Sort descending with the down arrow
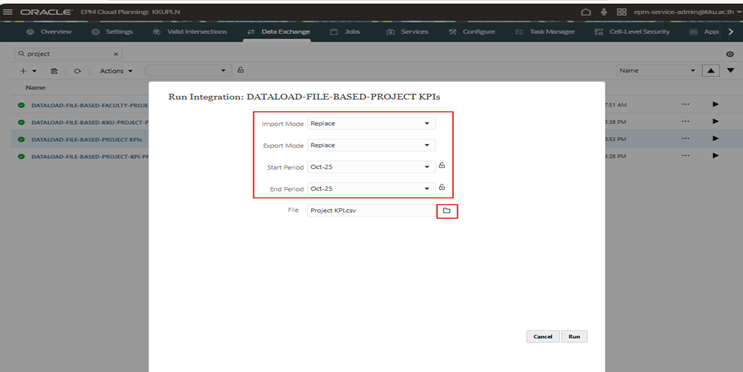Image resolution: width=743 pixels, height=372 pixels. (731, 70)
